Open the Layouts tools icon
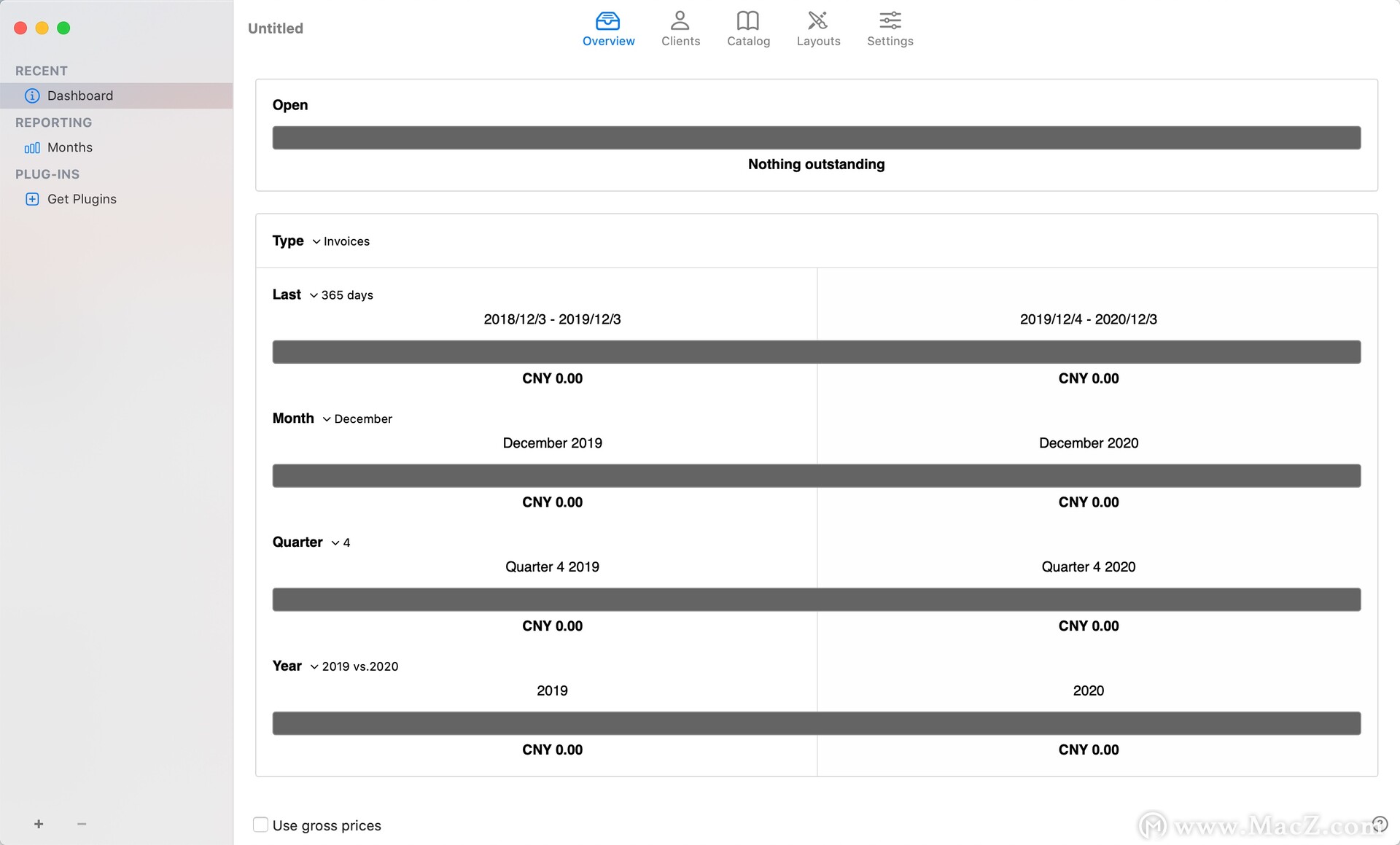1400x845 pixels. tap(817, 20)
